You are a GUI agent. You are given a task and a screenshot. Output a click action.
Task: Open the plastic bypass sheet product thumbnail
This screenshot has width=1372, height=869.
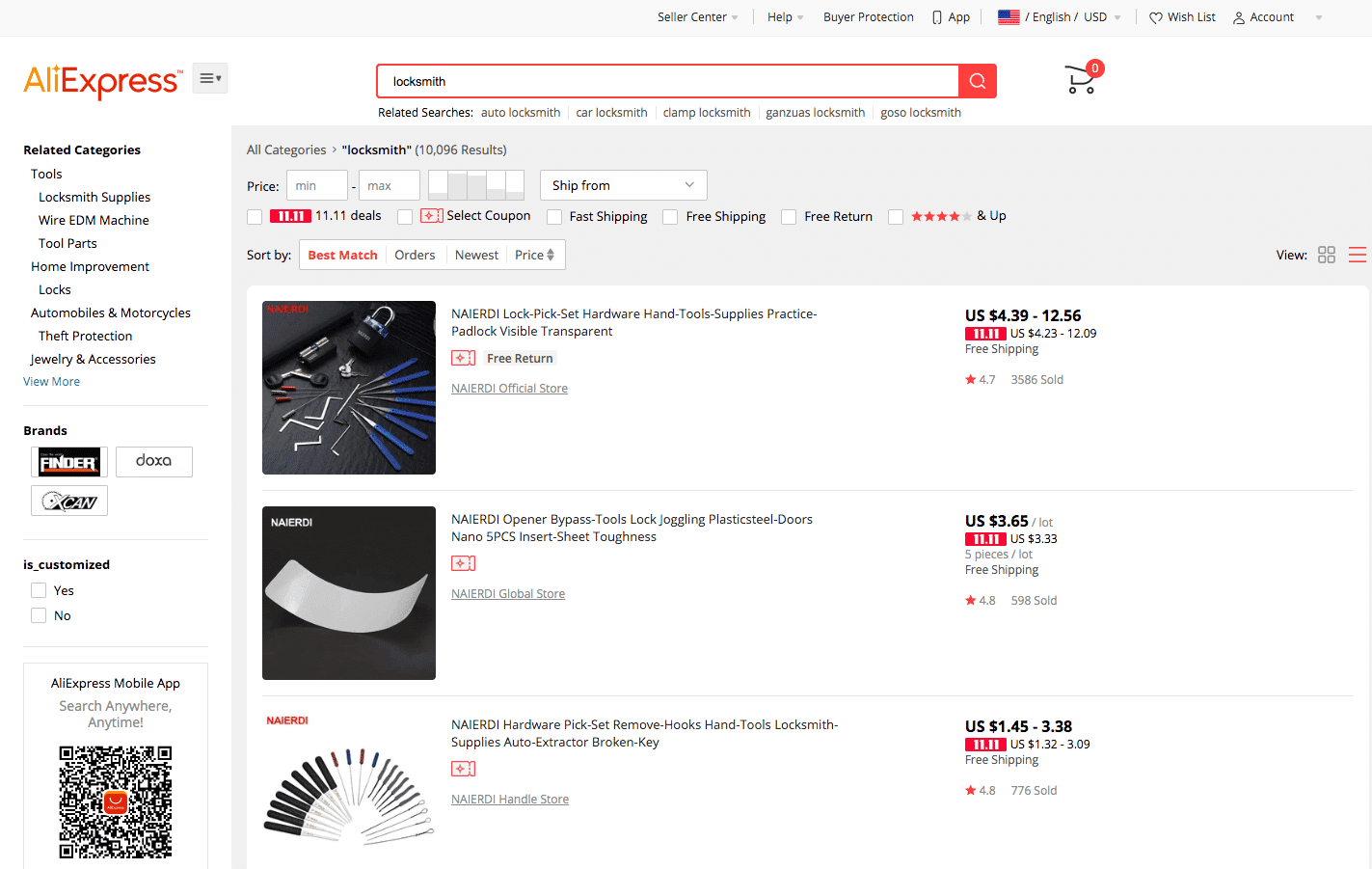coord(349,593)
